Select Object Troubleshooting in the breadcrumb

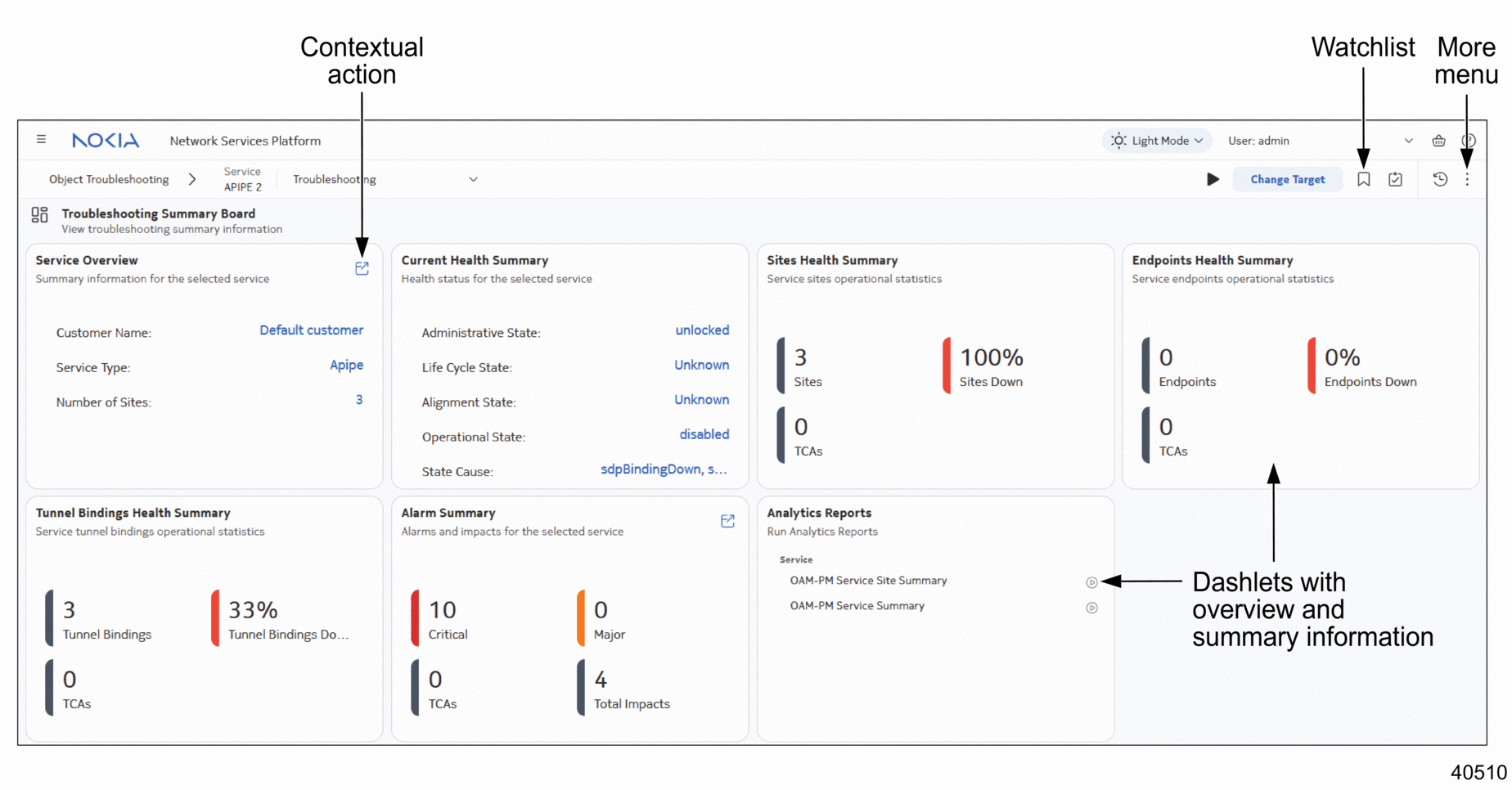point(109,179)
